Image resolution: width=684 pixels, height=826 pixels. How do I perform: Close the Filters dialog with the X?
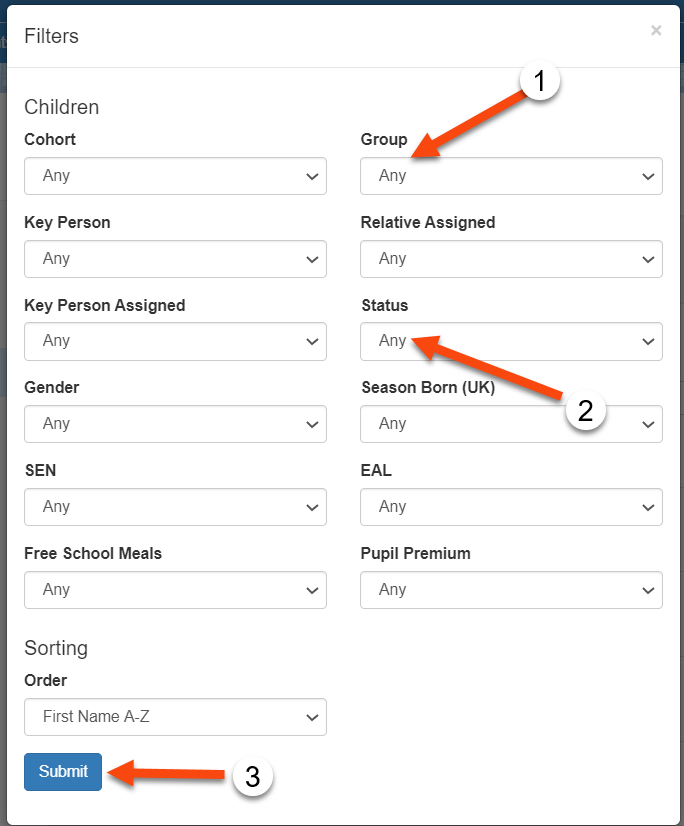(x=656, y=31)
